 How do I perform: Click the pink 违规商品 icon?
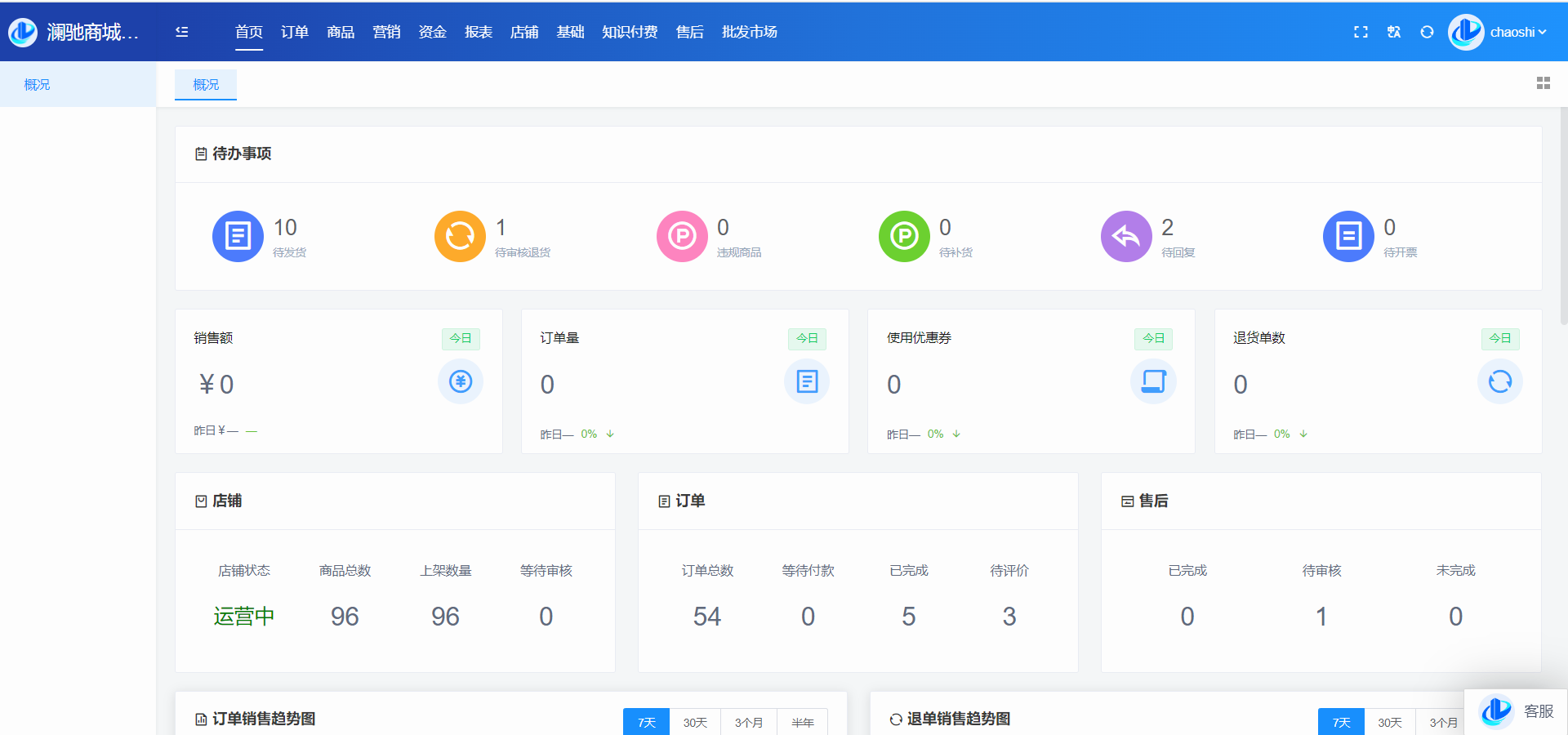point(682,237)
